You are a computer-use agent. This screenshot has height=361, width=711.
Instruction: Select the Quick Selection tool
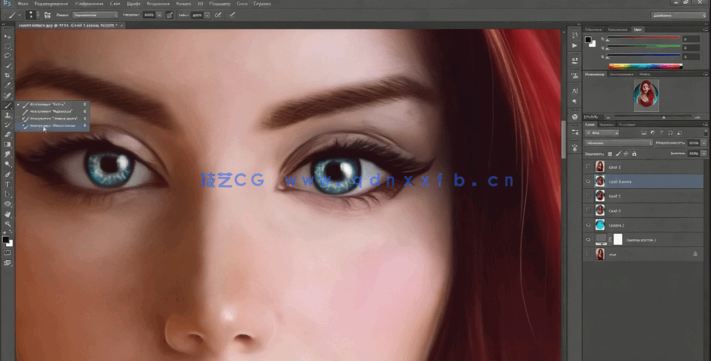coord(7,66)
